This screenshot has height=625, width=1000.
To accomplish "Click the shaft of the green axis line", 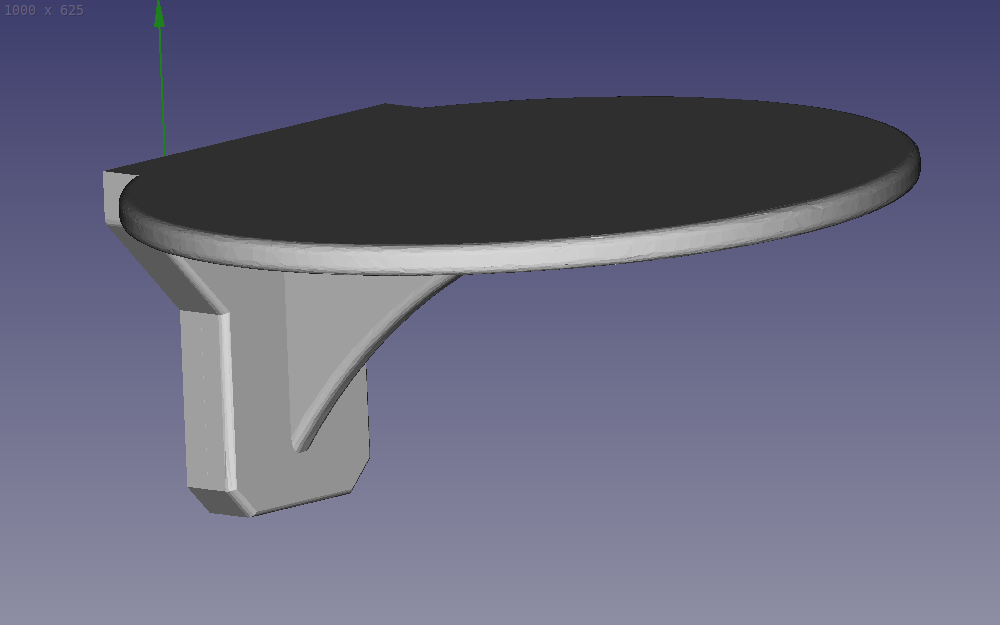I will (x=159, y=100).
